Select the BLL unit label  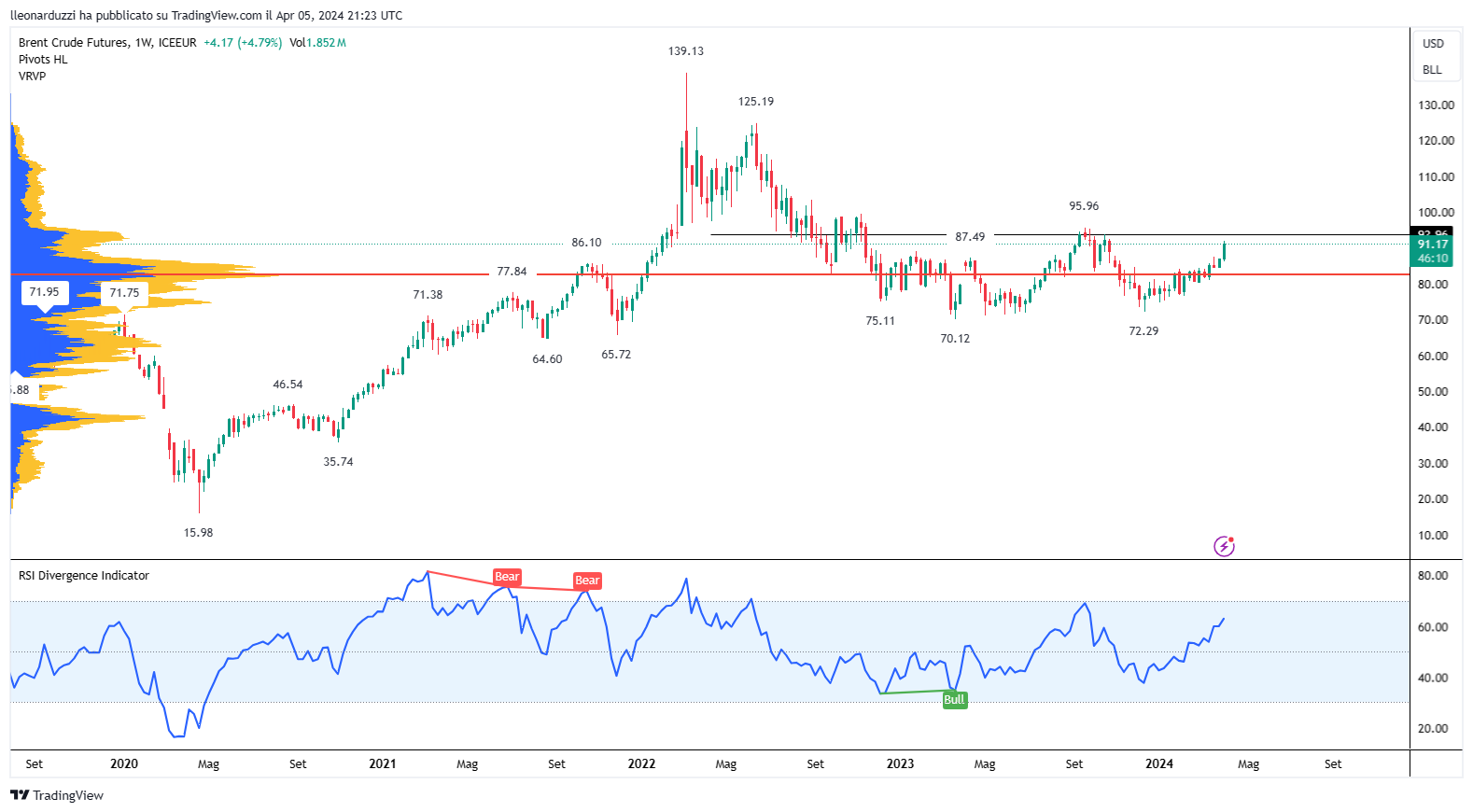coord(1432,70)
